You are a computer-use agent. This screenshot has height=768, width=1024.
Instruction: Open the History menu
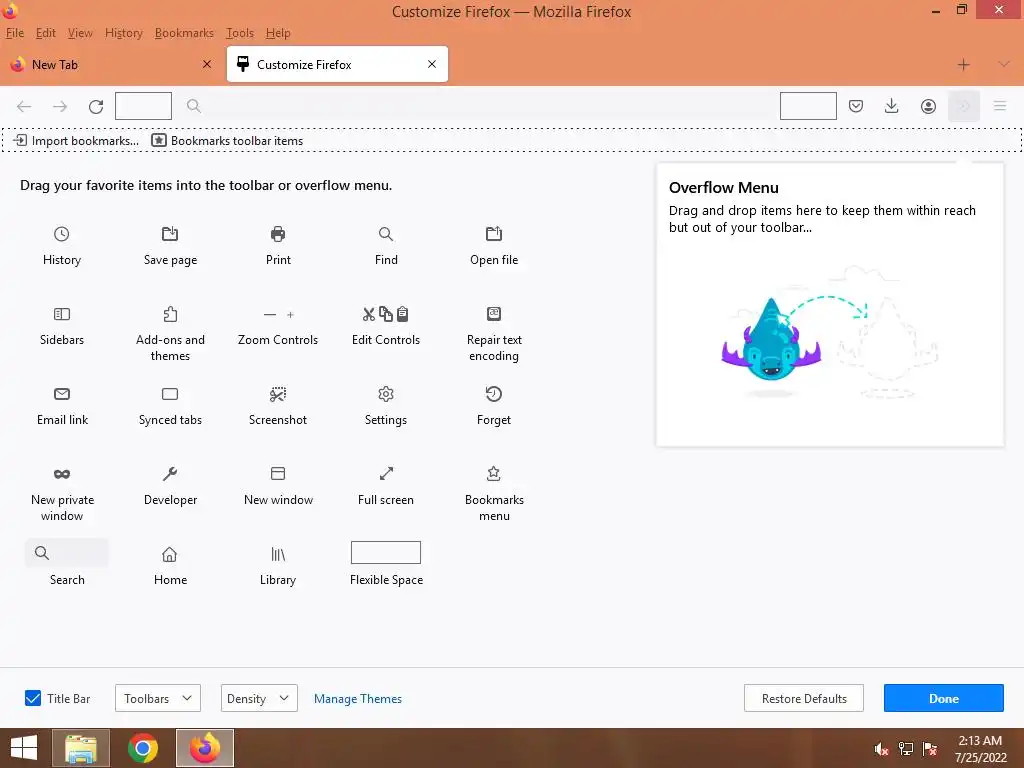[123, 33]
